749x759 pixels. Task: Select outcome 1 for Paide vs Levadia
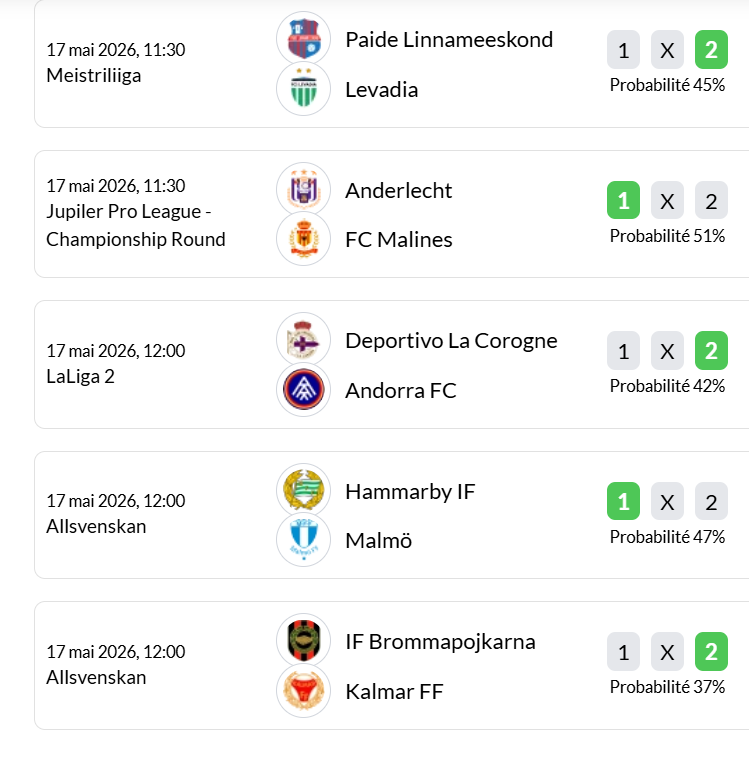tap(624, 50)
